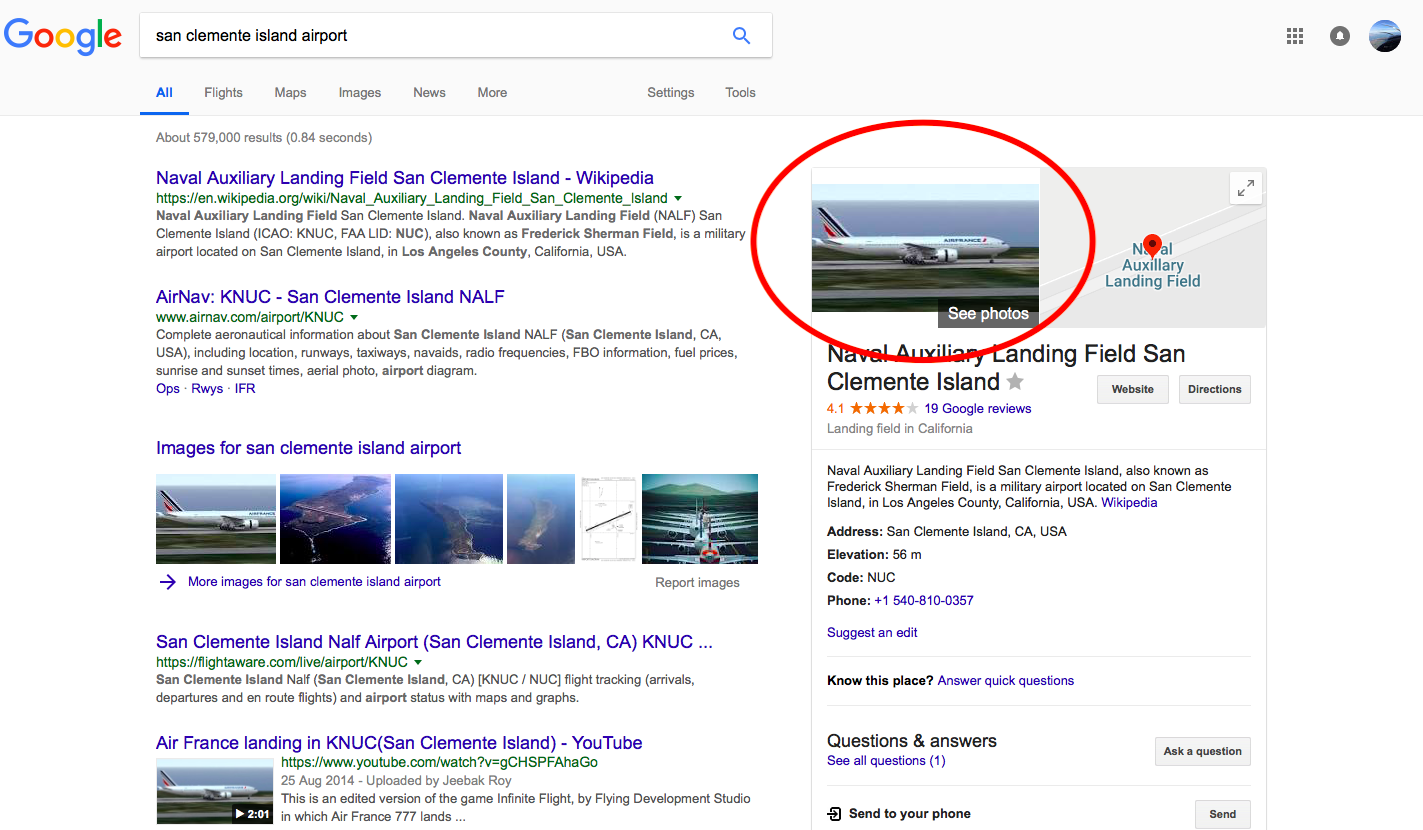1423x830 pixels.
Task: Open the small distant island image thumbnail
Action: tap(541, 519)
